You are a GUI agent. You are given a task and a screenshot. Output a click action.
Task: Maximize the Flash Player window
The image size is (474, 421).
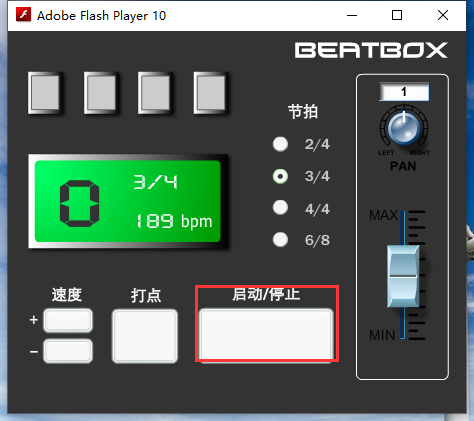pyautogui.click(x=397, y=15)
